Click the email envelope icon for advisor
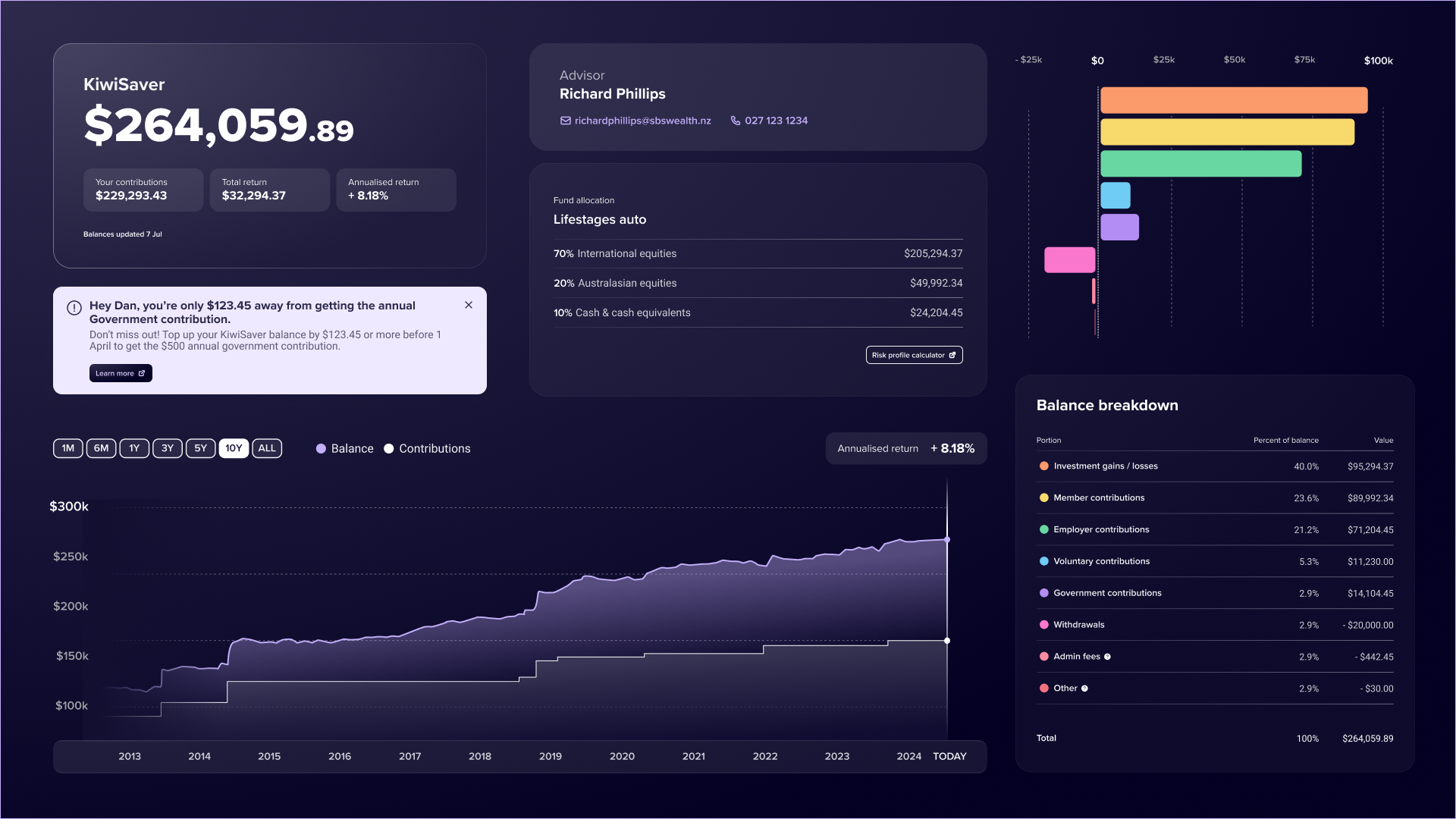 tap(565, 121)
